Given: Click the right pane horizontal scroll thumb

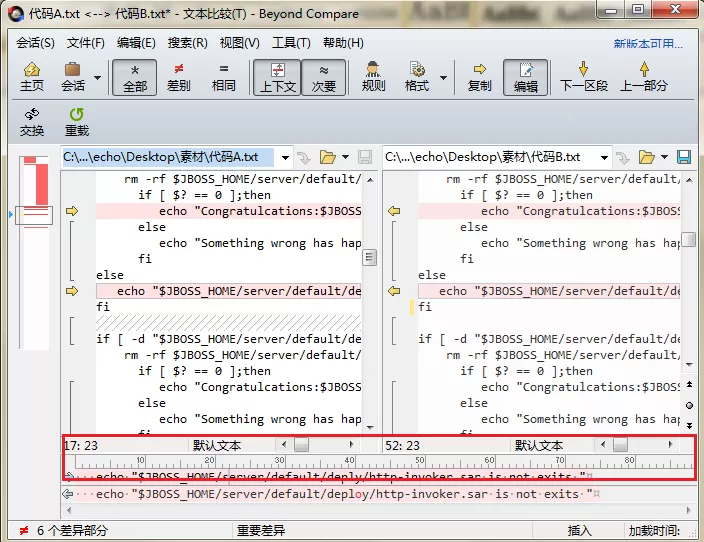Looking at the screenshot, I should pyautogui.click(x=620, y=445).
